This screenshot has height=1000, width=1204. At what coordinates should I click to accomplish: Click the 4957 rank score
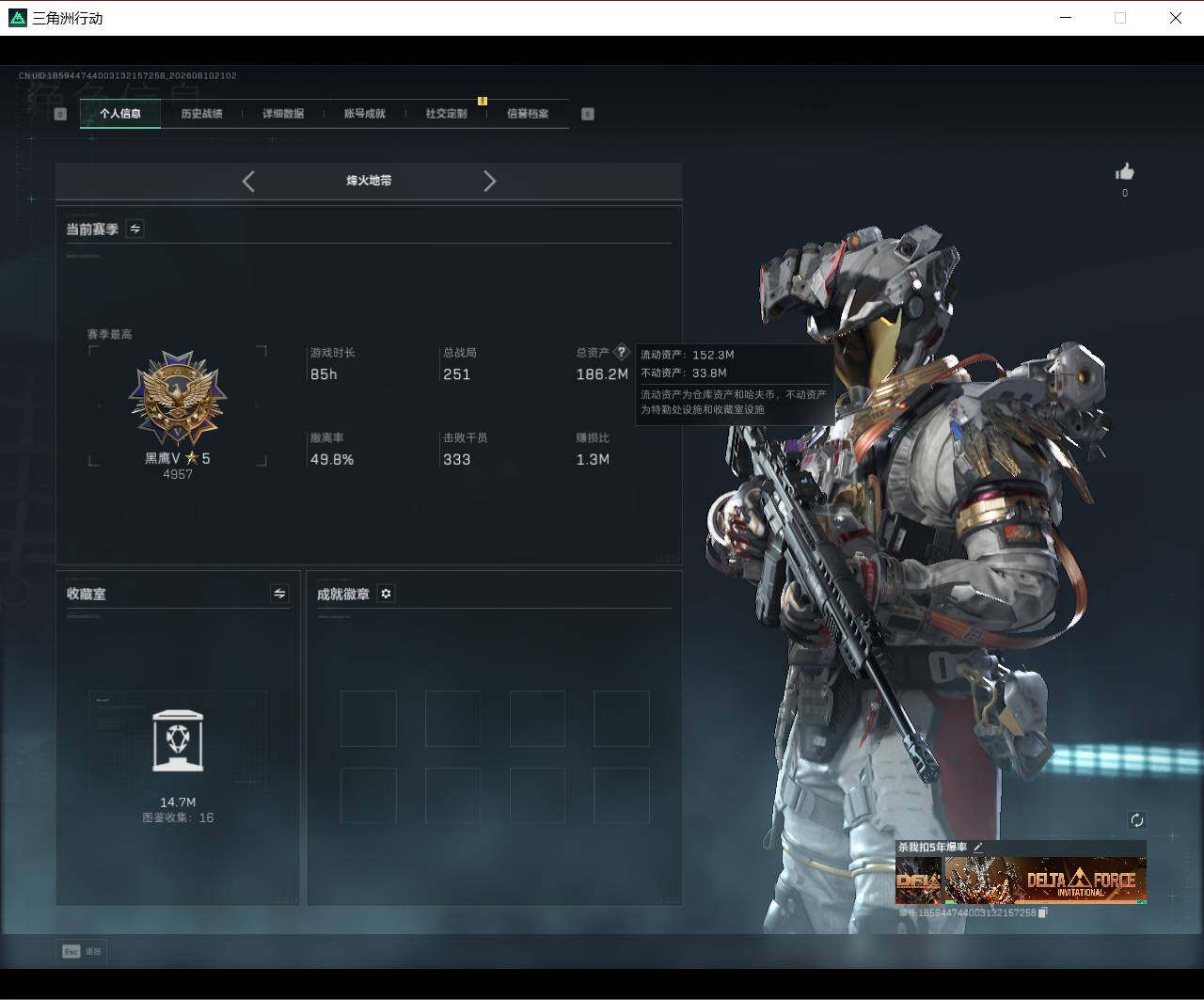click(178, 475)
